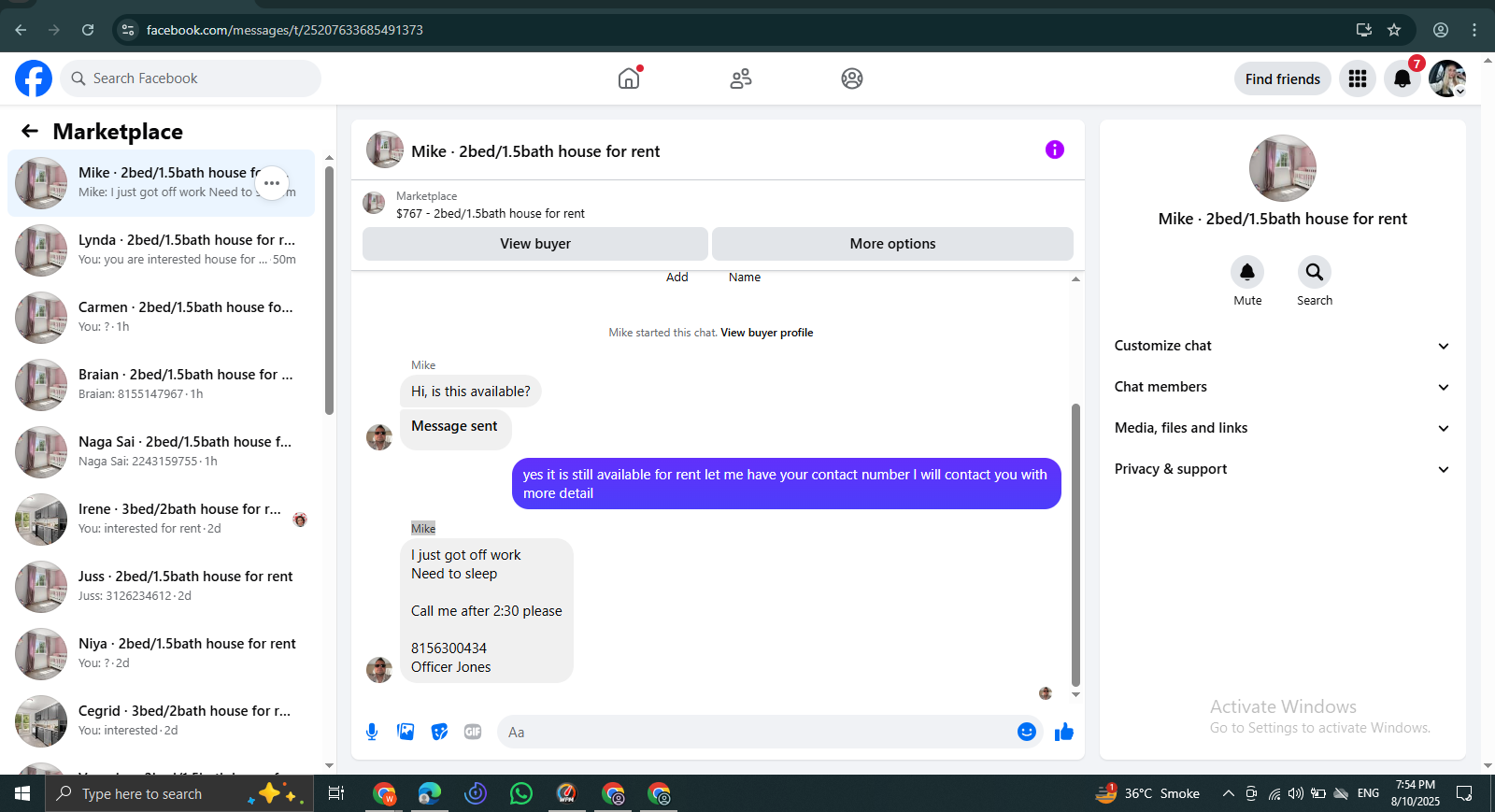Click the message '8156300434 Officer Jones' bubble
This screenshot has width=1495, height=812.
pos(487,611)
